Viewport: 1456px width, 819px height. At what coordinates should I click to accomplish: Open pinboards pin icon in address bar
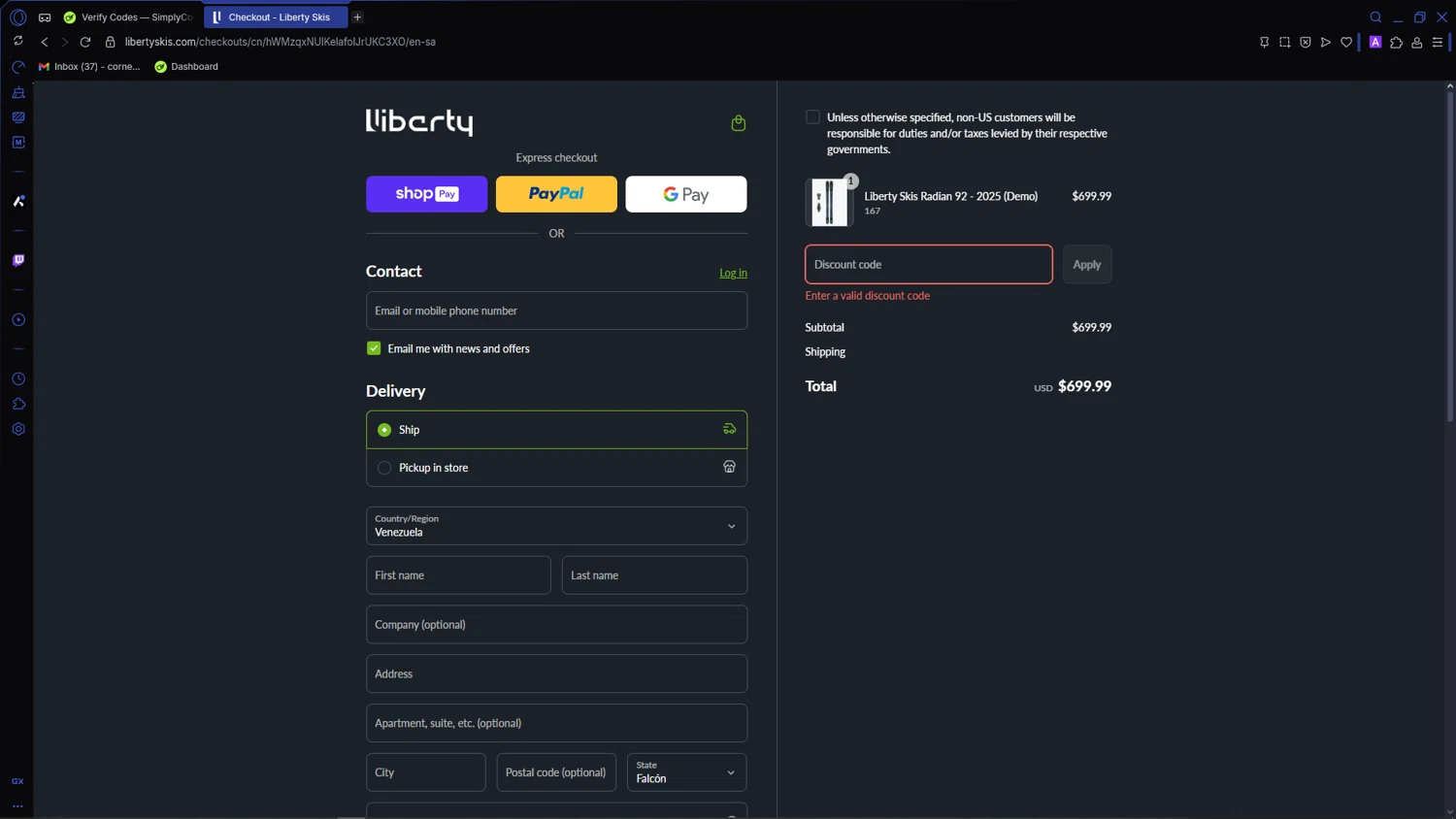click(1264, 42)
